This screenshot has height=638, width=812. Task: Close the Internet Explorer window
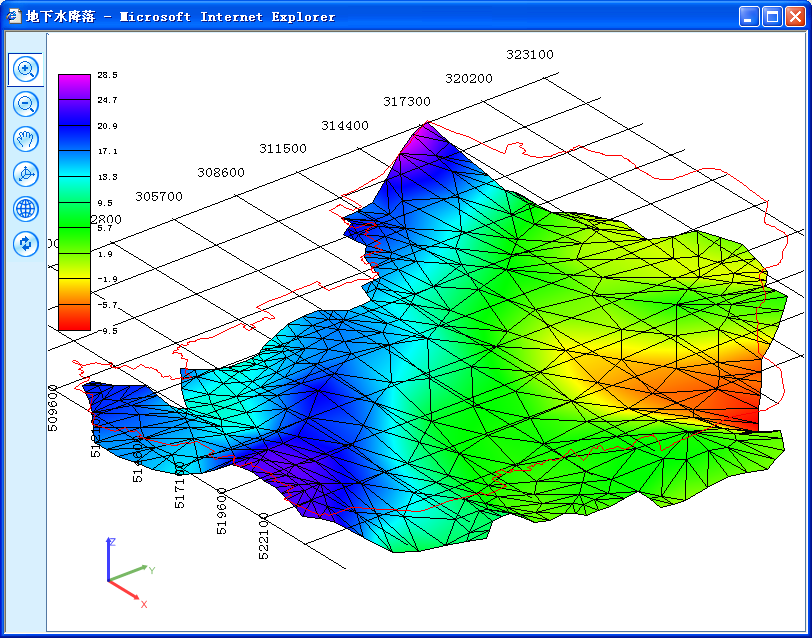click(x=795, y=17)
